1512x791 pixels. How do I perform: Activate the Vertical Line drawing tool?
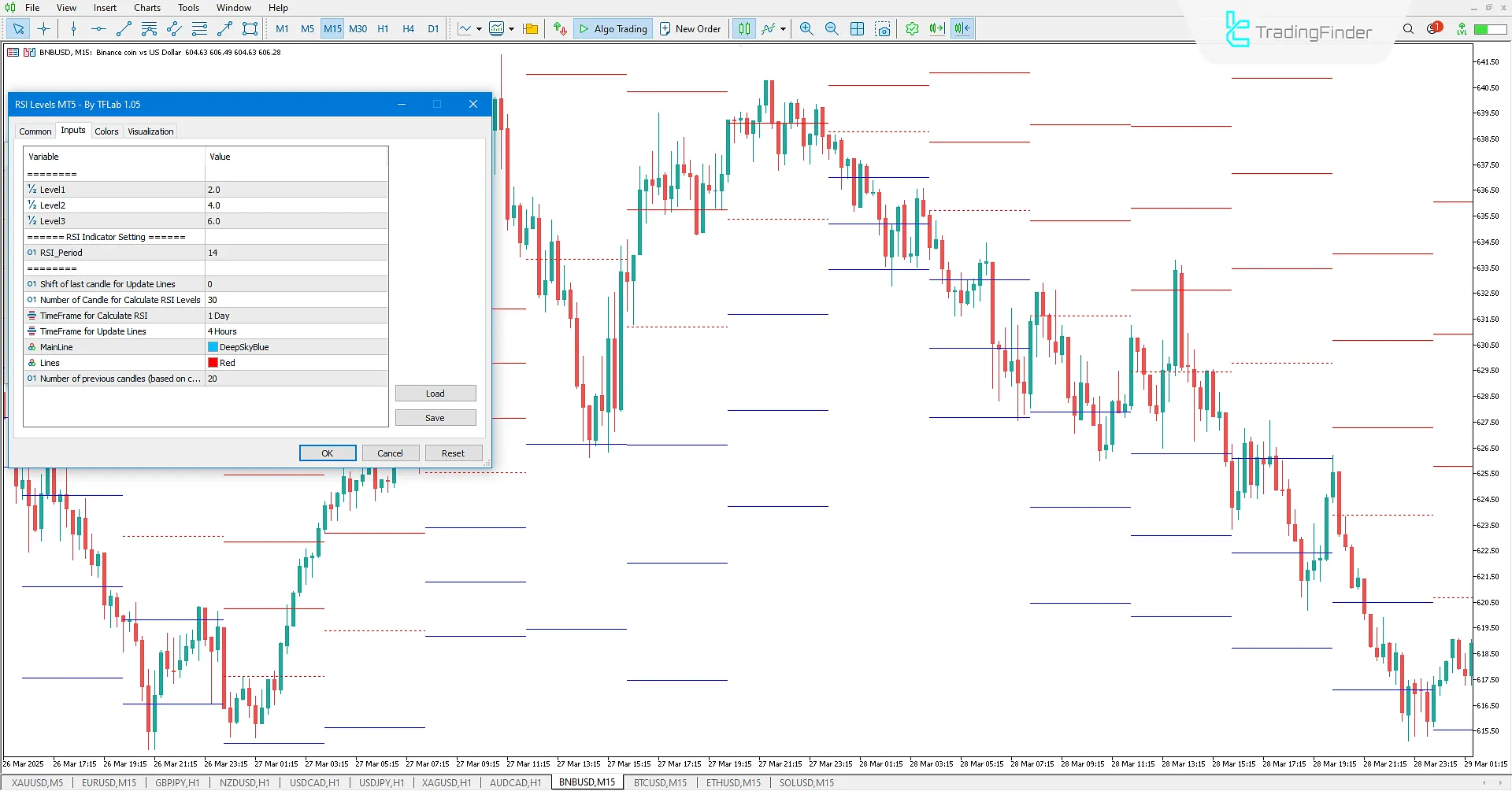click(73, 28)
